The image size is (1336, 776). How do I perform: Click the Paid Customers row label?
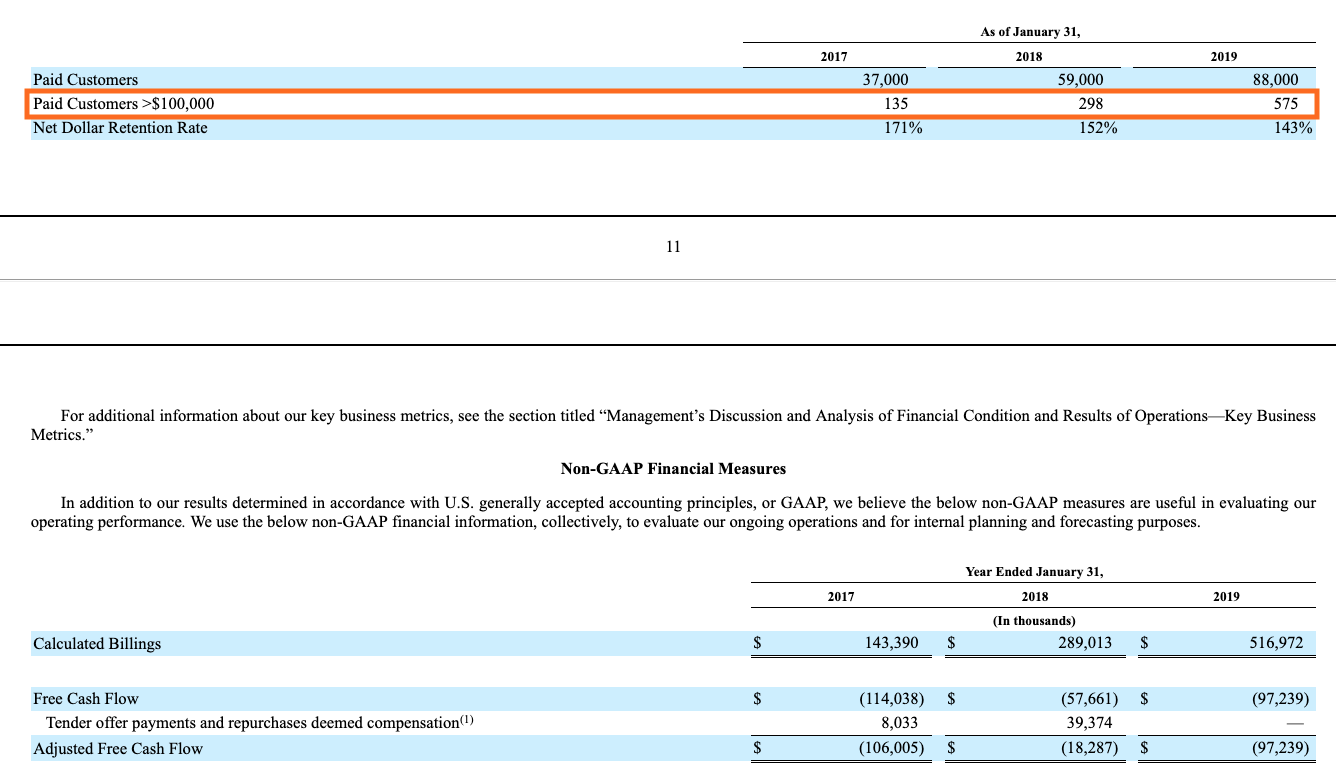tap(83, 79)
